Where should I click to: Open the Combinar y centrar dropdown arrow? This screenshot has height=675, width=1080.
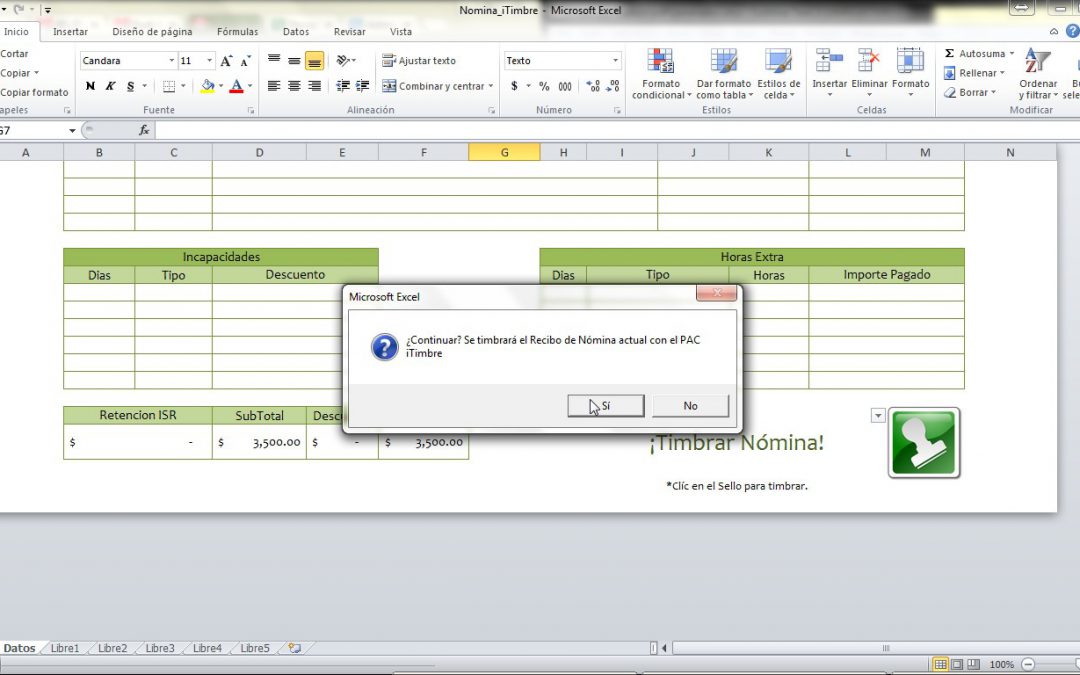coord(491,87)
